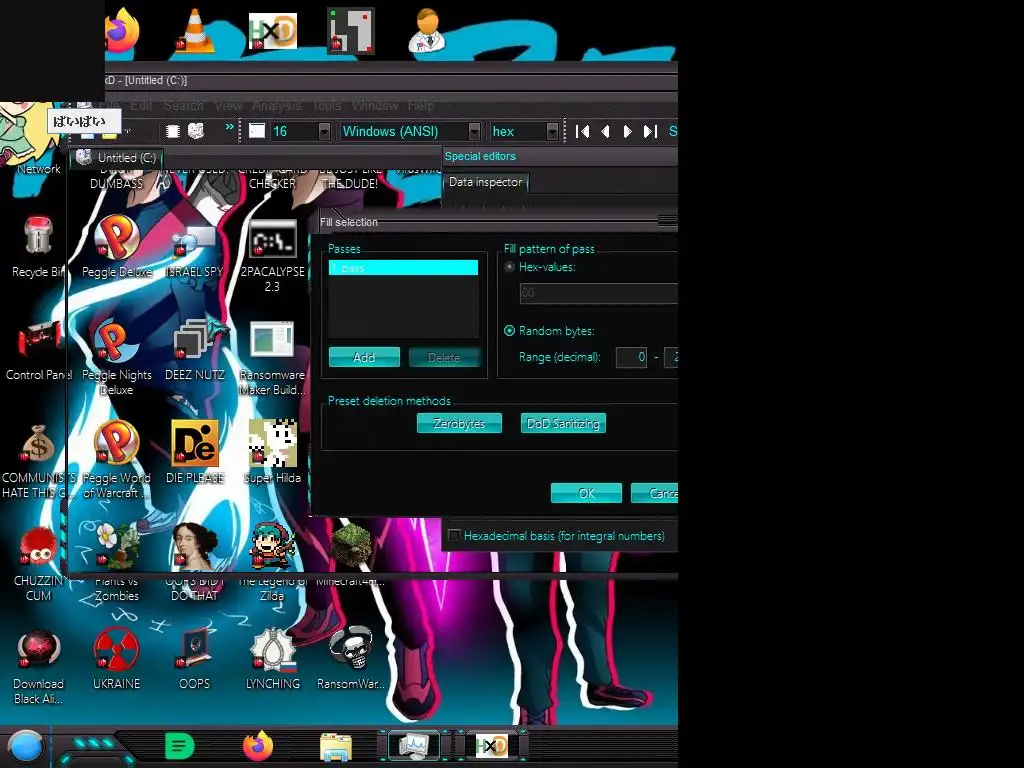Go to previous sector arrow
Image resolution: width=1024 pixels, height=768 pixels.
[x=605, y=131]
